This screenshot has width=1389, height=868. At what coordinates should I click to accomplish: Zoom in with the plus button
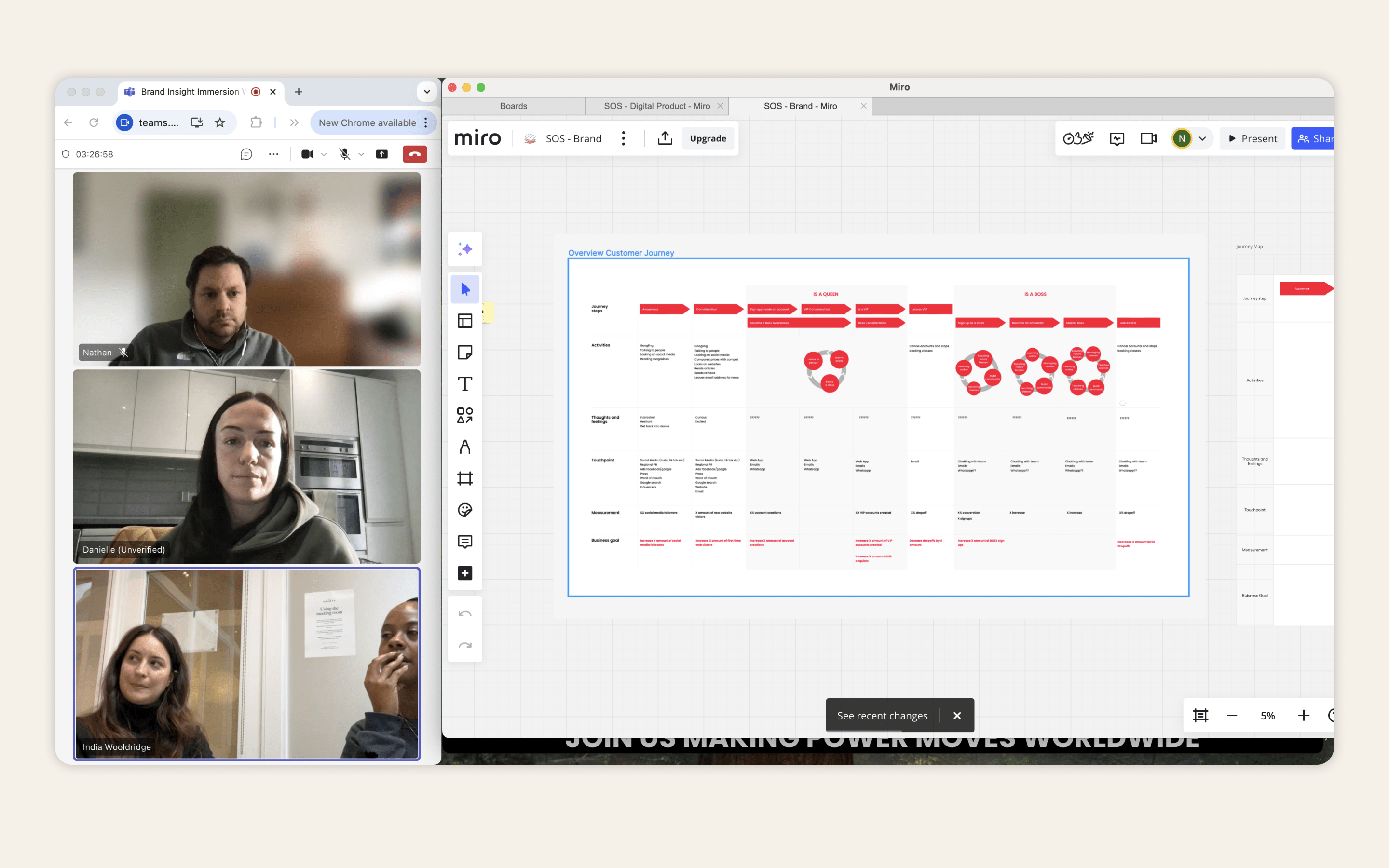pos(1304,715)
